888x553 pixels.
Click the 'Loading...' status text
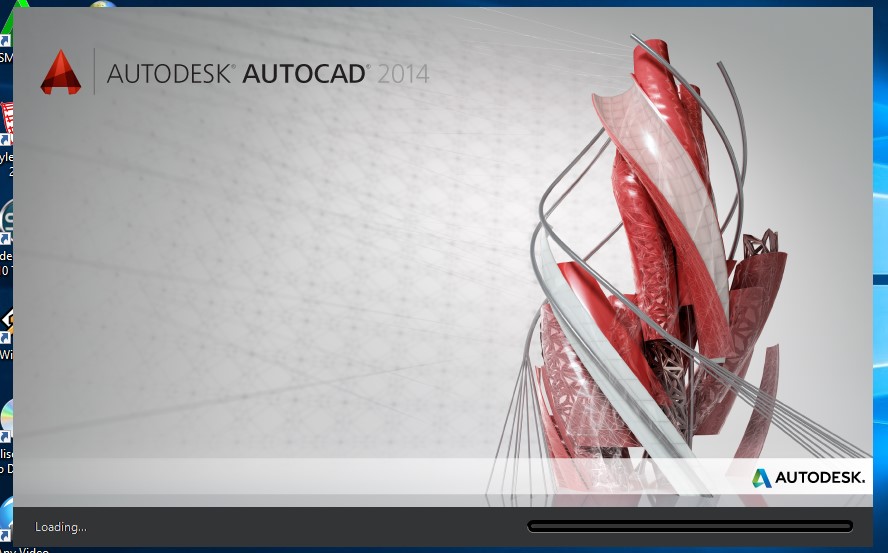click(61, 527)
